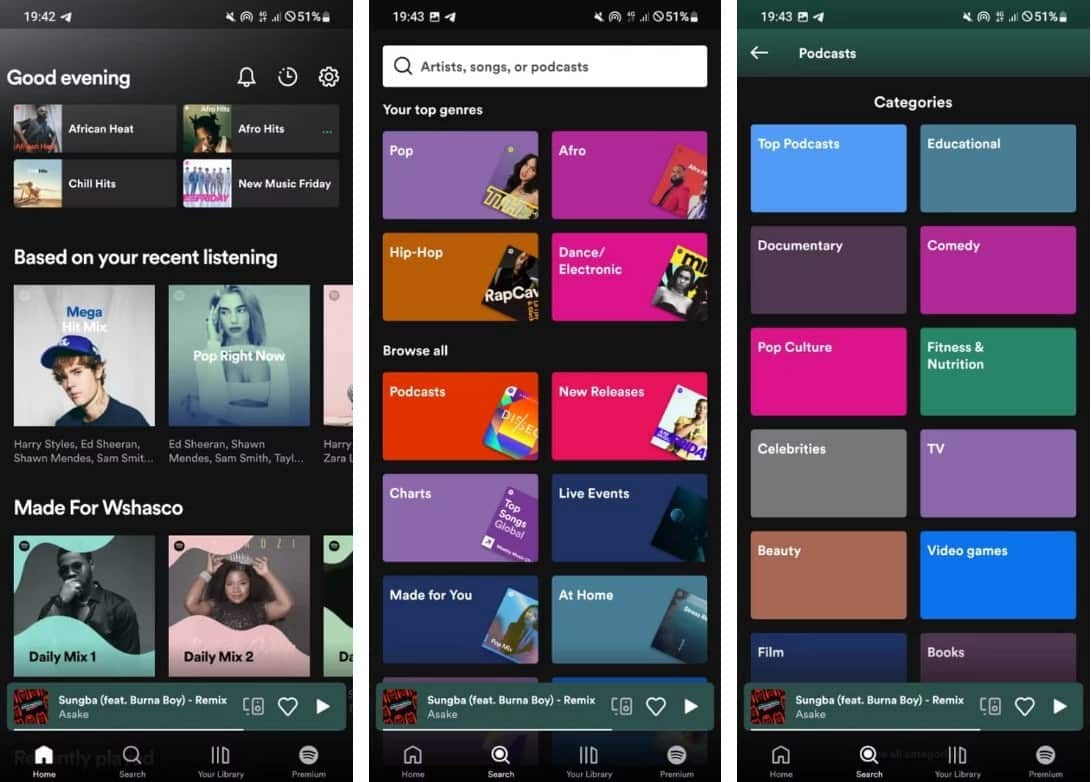The image size is (1091, 782).
Task: Select Premium tab on Search screen
Action: click(x=676, y=760)
